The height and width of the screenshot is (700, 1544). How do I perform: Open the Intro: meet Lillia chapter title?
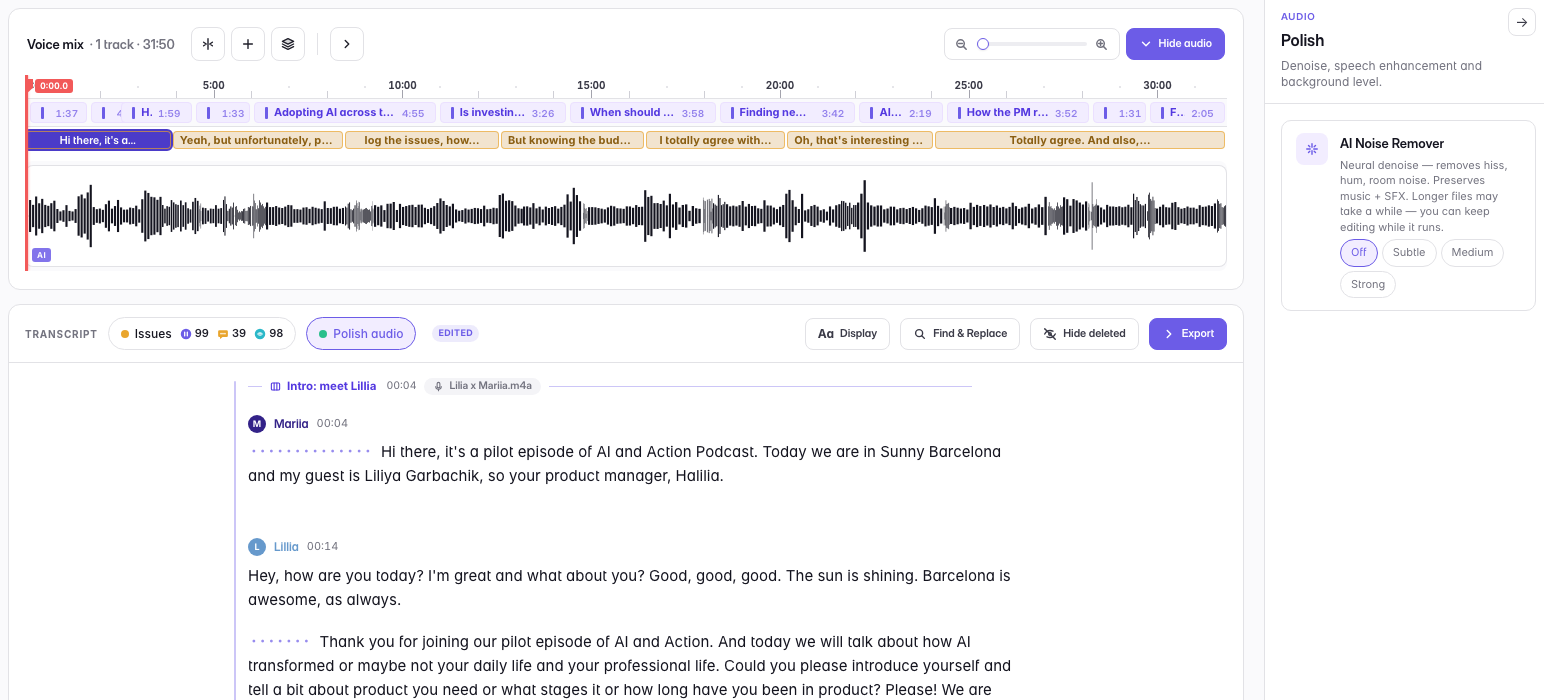point(331,386)
